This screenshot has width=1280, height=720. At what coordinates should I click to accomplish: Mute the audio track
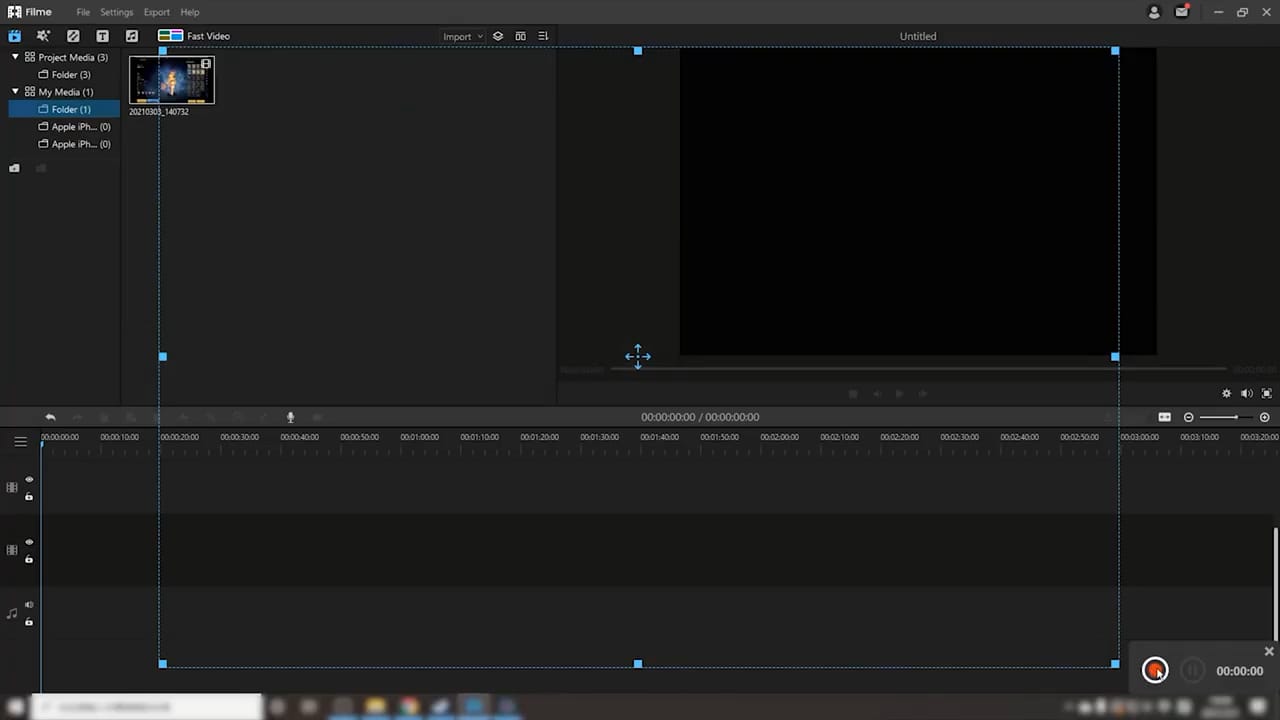(x=29, y=605)
